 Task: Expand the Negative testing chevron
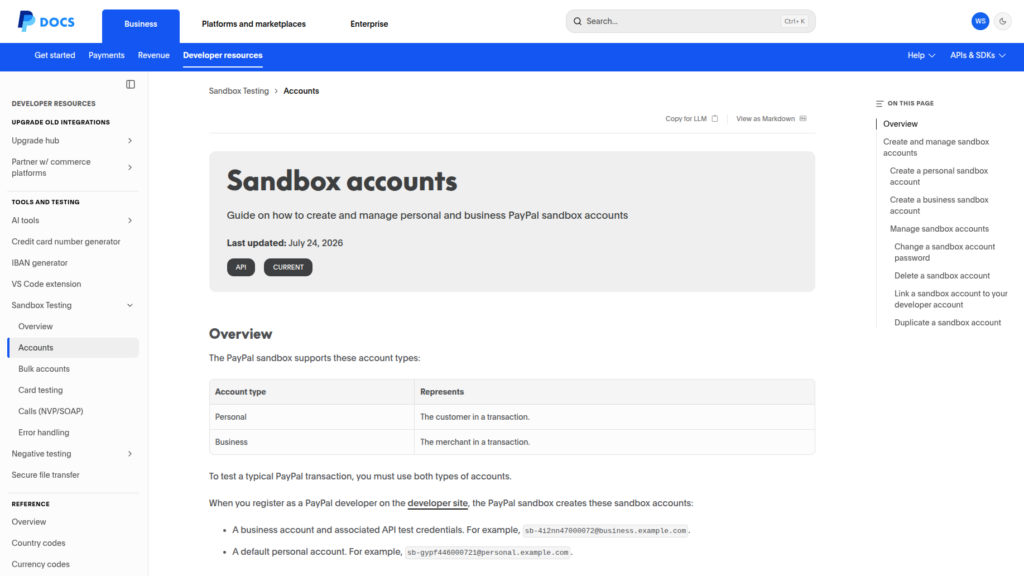(130, 454)
